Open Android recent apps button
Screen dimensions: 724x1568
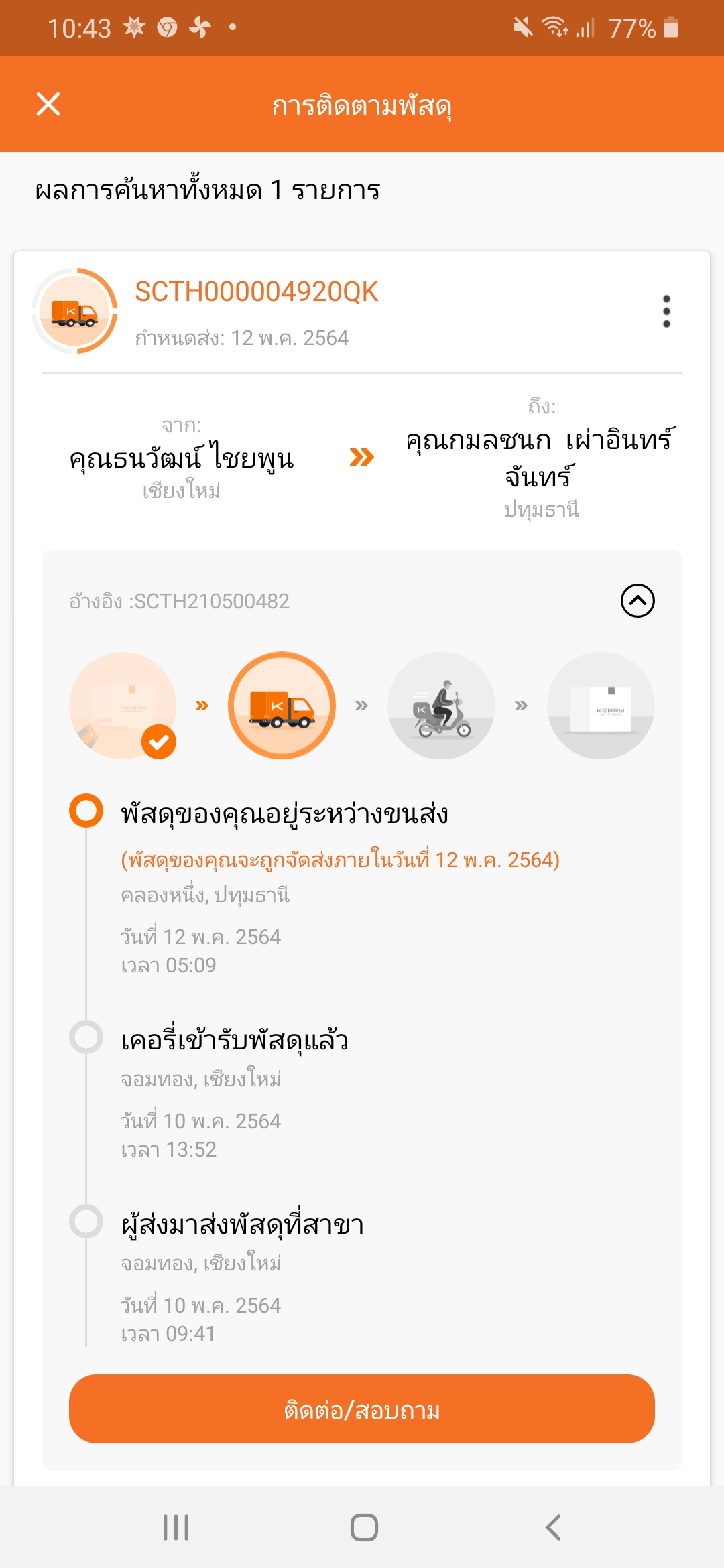176,1528
